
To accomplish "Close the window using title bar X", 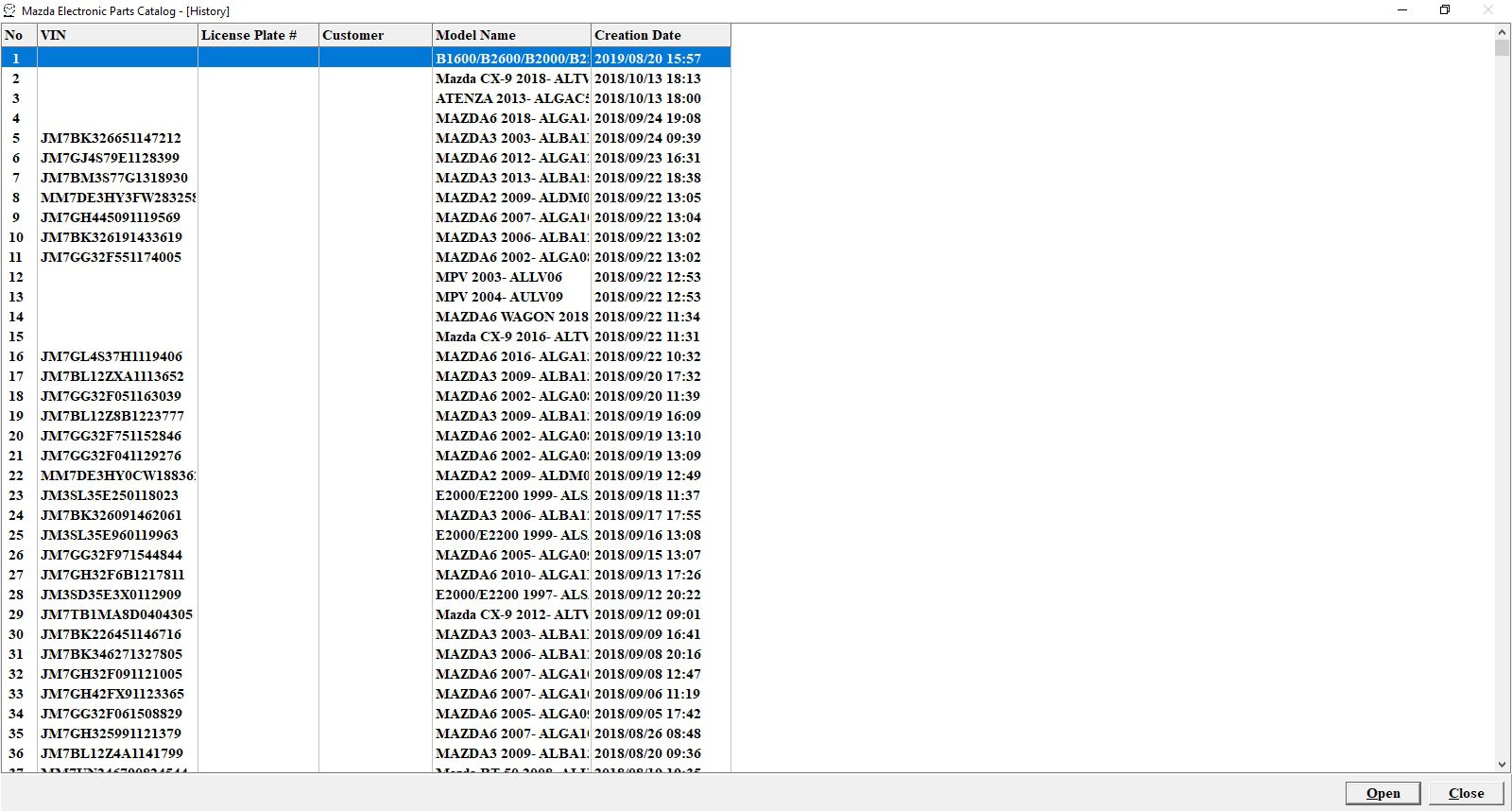I will (1488, 10).
